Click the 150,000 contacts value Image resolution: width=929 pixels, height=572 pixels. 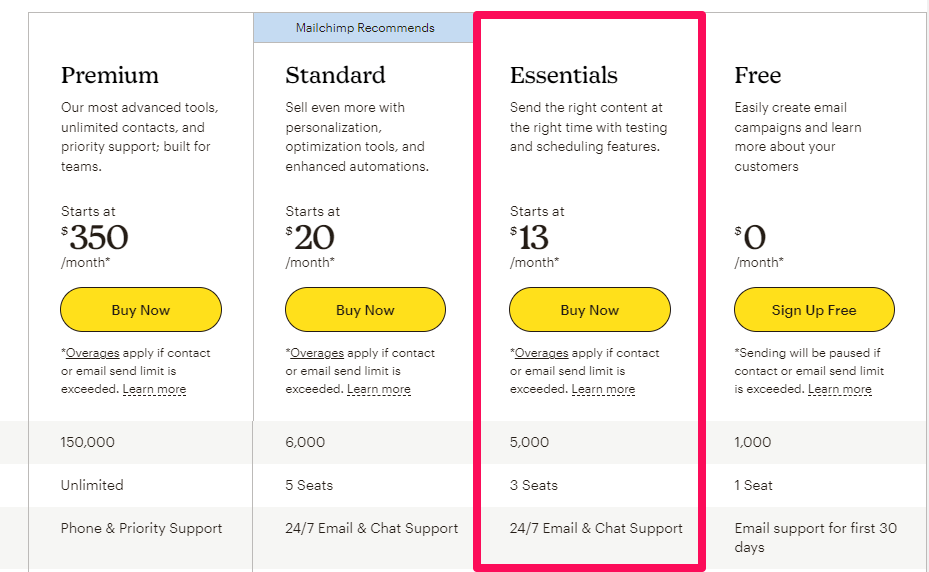[88, 442]
